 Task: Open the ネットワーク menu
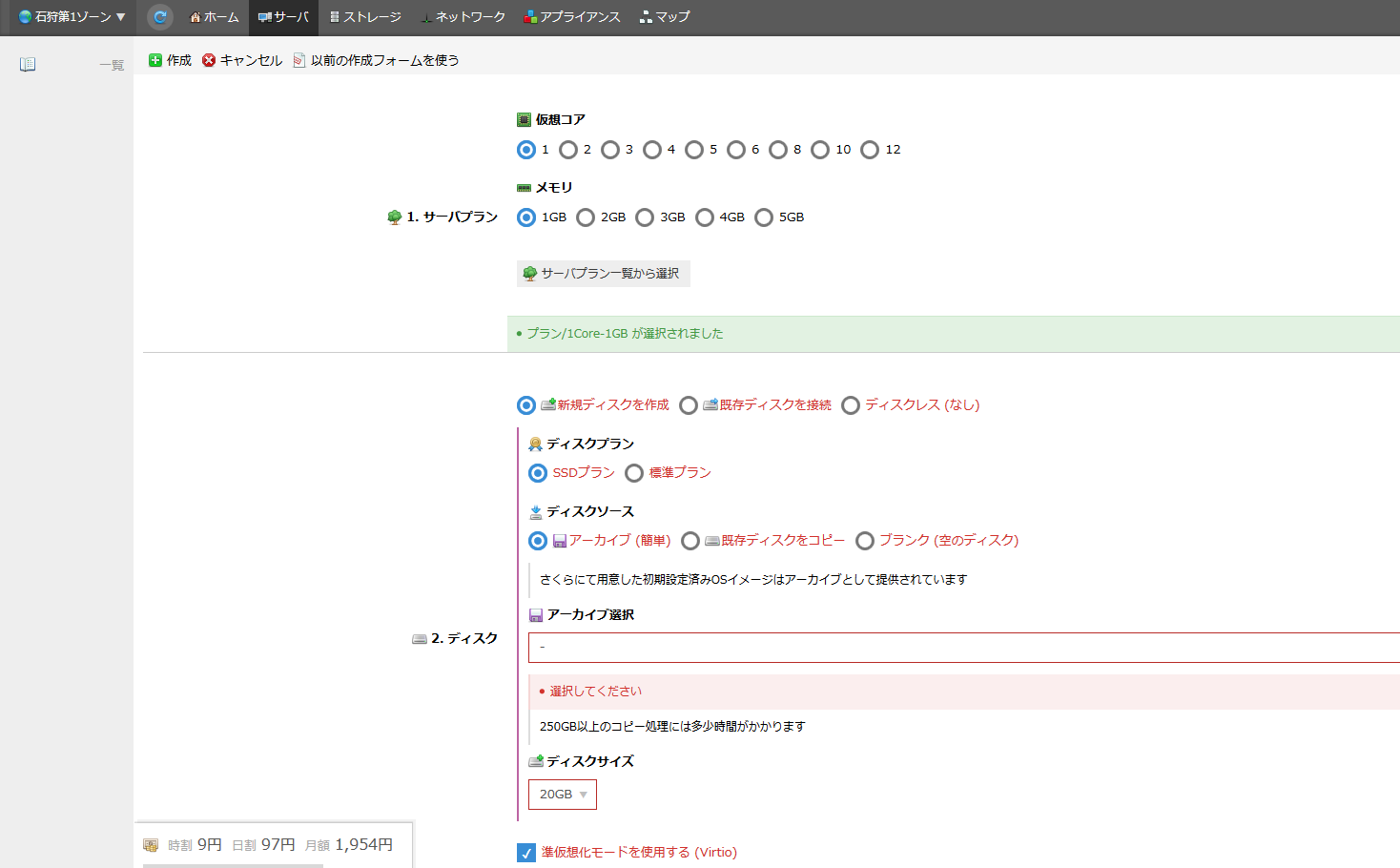(x=463, y=17)
